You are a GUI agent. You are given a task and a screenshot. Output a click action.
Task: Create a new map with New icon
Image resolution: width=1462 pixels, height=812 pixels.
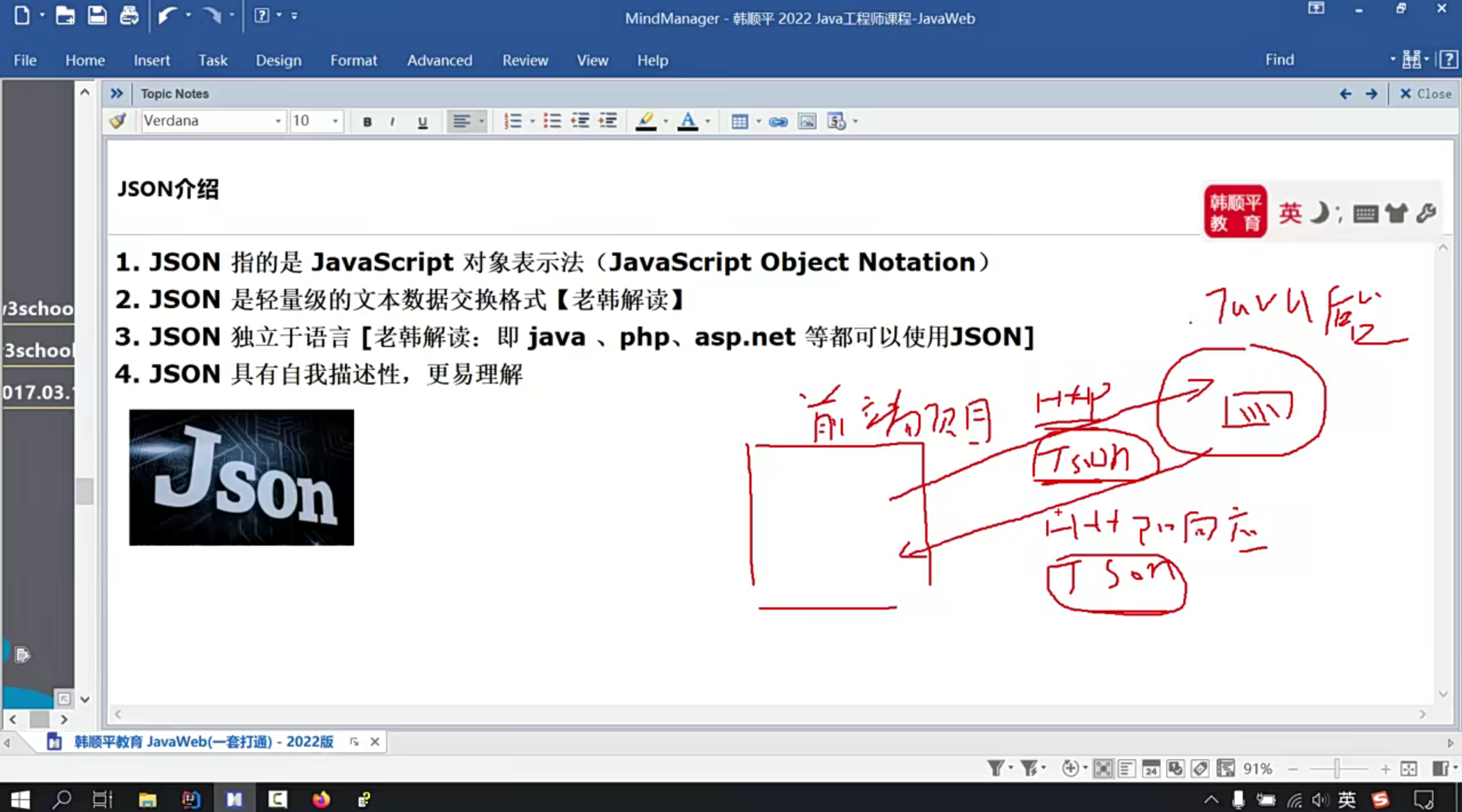(x=22, y=15)
